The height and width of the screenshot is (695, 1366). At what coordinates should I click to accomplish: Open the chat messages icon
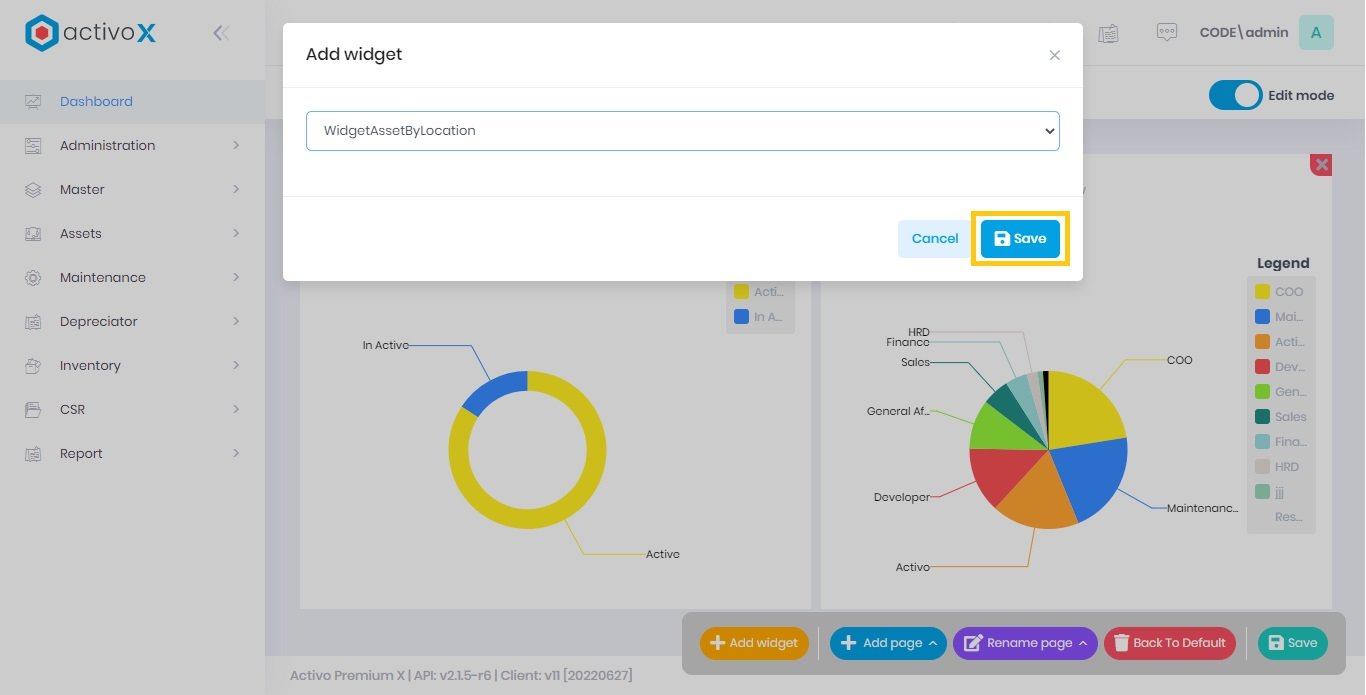point(1166,33)
